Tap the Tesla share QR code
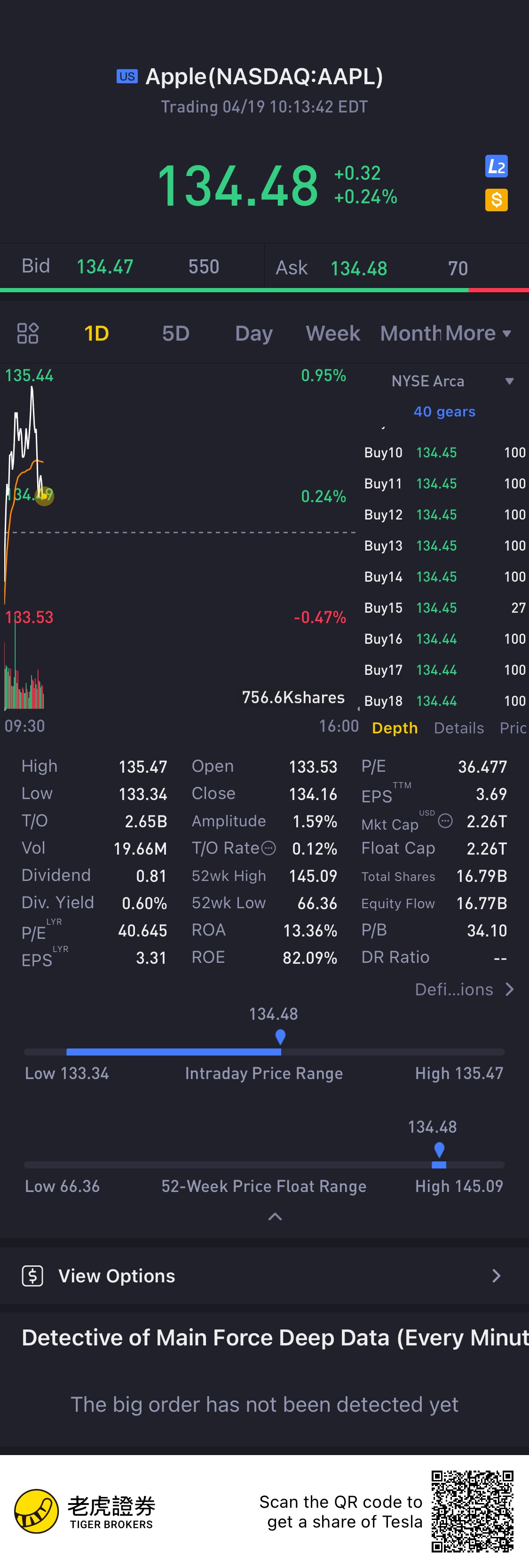 pos(473,1511)
